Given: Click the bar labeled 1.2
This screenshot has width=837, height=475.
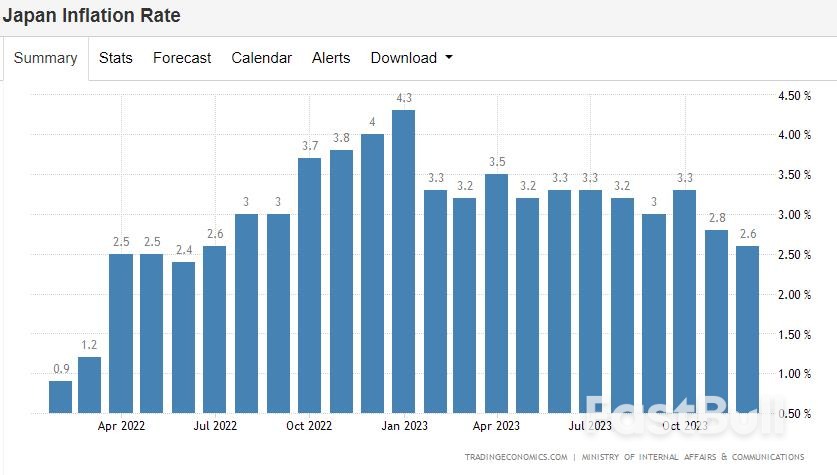Looking at the screenshot, I should click(90, 384).
